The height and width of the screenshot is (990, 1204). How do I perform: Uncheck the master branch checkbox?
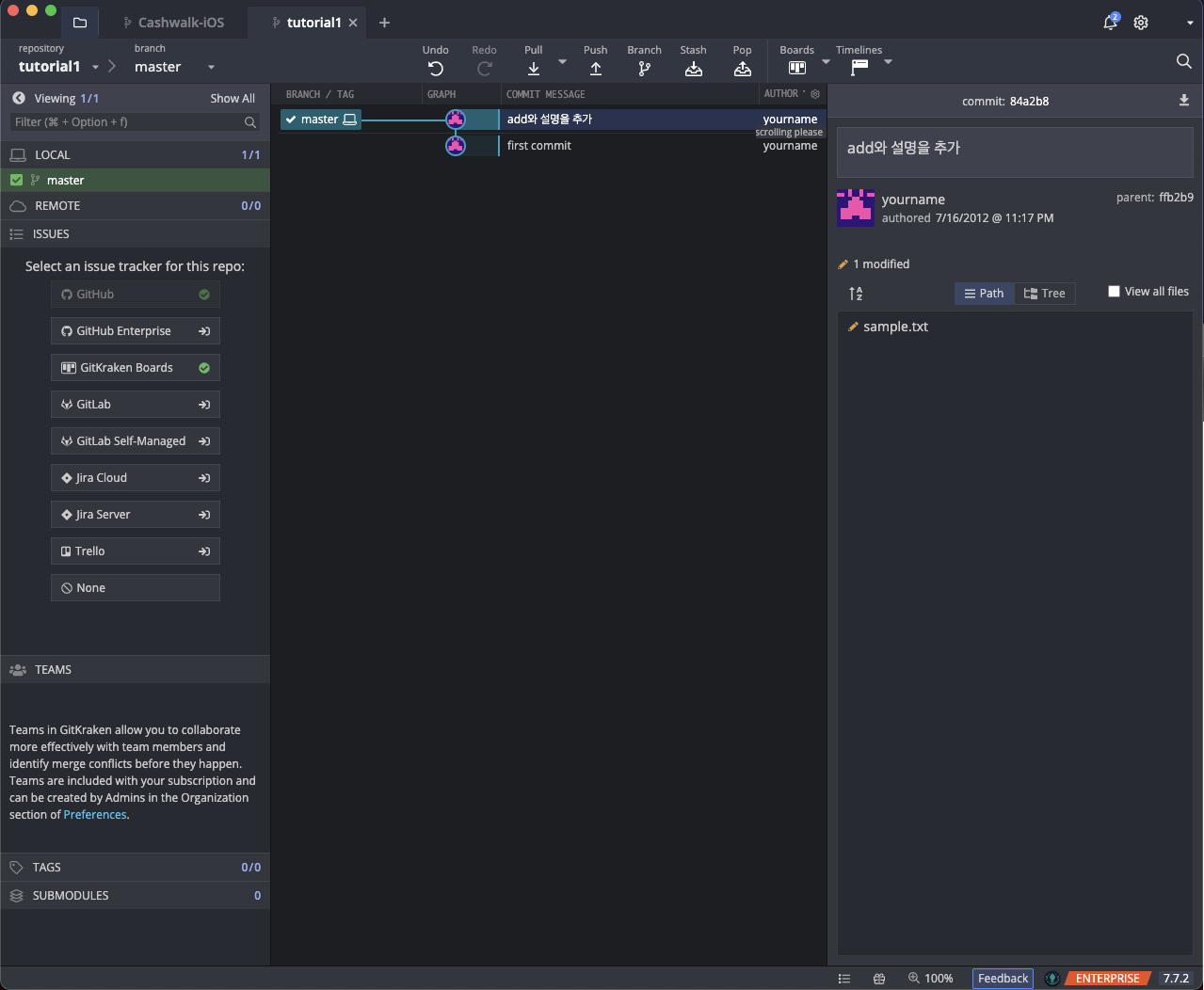pyautogui.click(x=16, y=180)
